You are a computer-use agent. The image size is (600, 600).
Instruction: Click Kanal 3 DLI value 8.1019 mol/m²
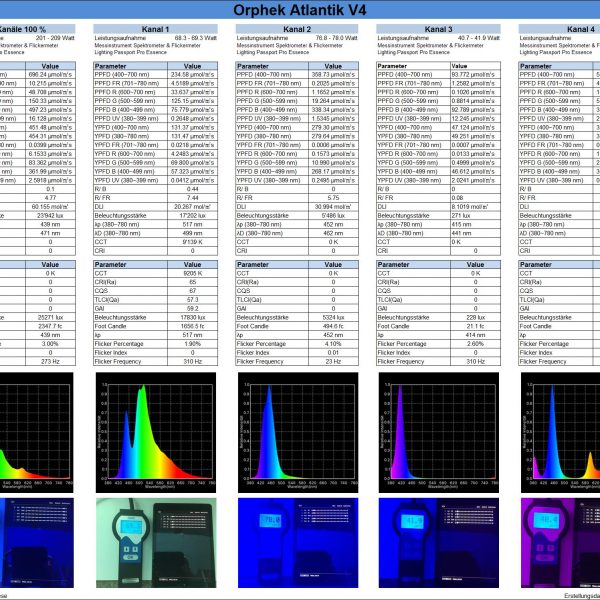470,207
